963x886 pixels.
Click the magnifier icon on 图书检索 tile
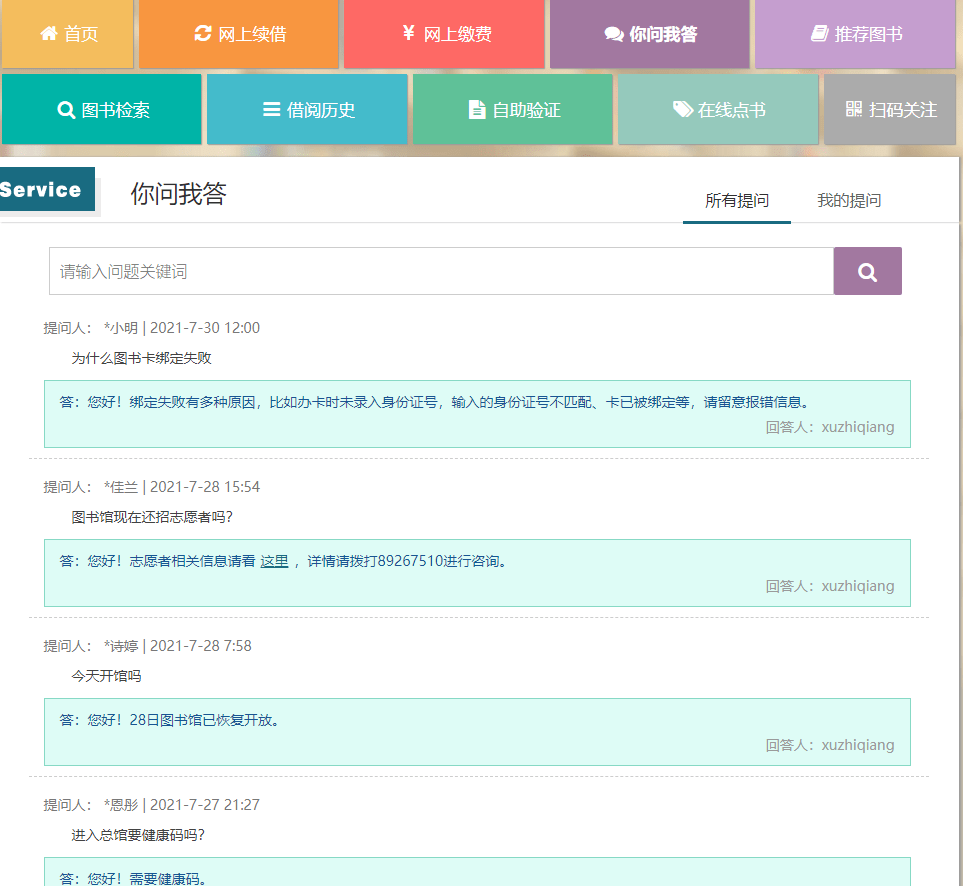point(67,110)
